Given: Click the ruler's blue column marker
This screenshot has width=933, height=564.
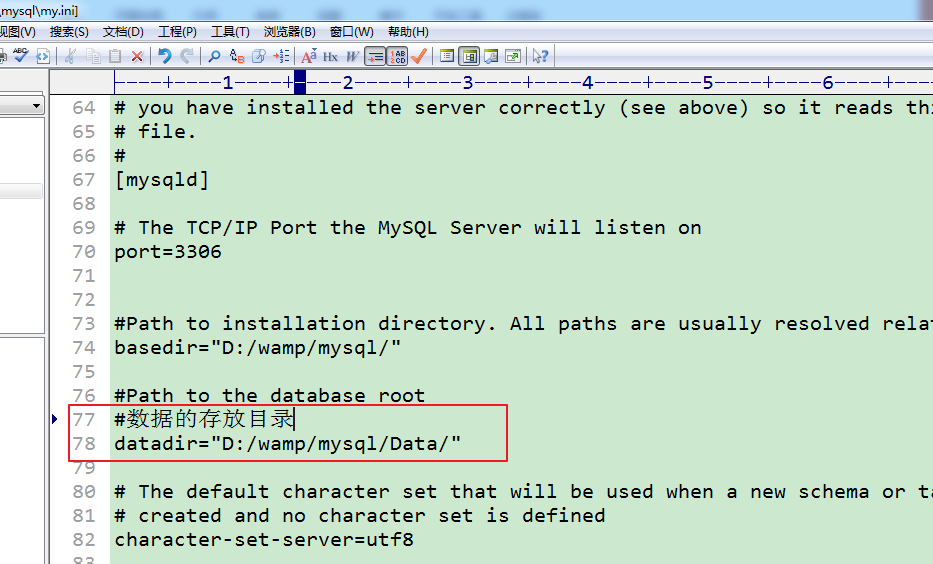Looking at the screenshot, I should pyautogui.click(x=300, y=82).
